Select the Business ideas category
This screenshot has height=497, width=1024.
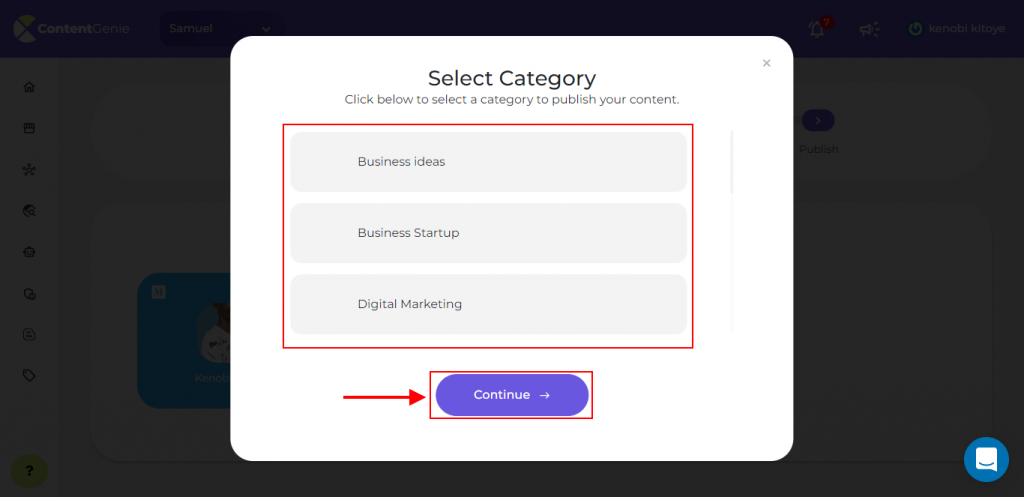[x=488, y=162]
